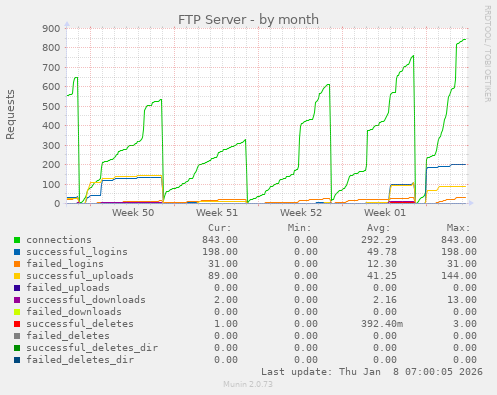Click the yellow successful_uploads legend swatch
497x395 pixels.
(17, 276)
